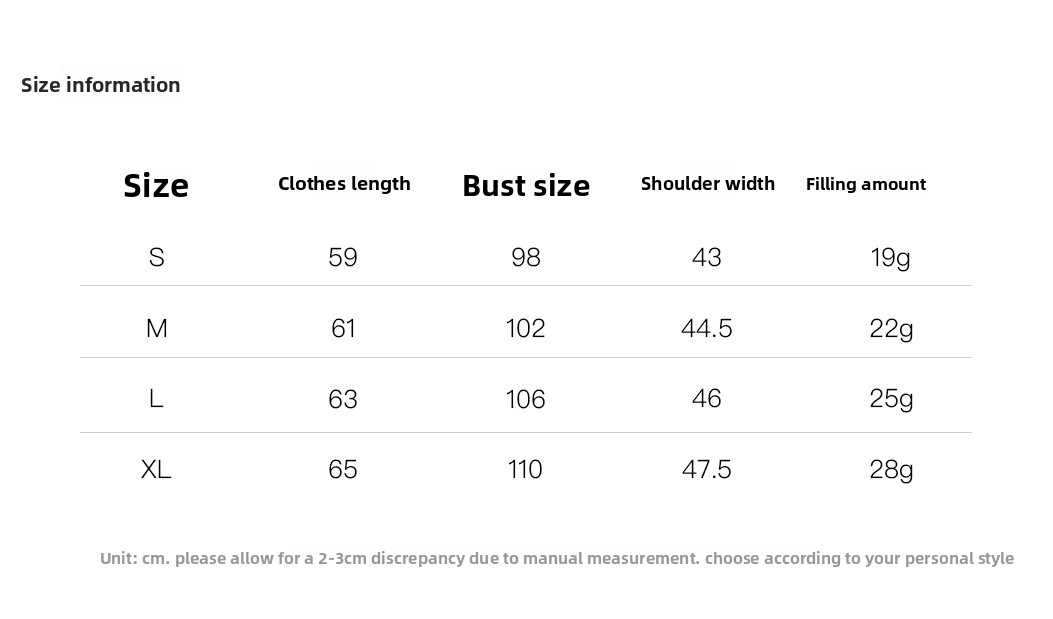The image size is (1053, 619).
Task: Select the size XL row label
Action: coord(156,469)
